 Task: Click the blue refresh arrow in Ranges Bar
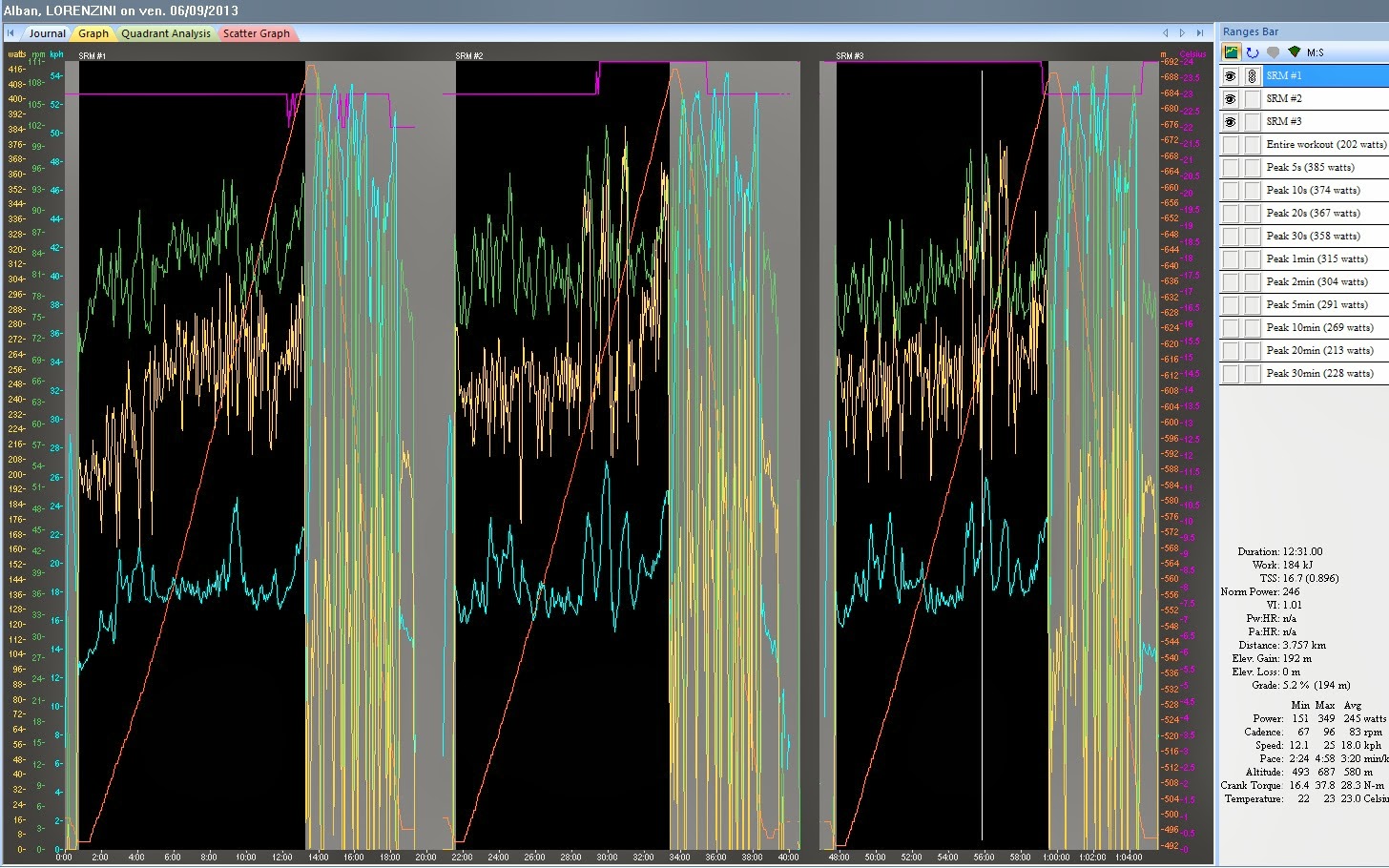[1253, 52]
